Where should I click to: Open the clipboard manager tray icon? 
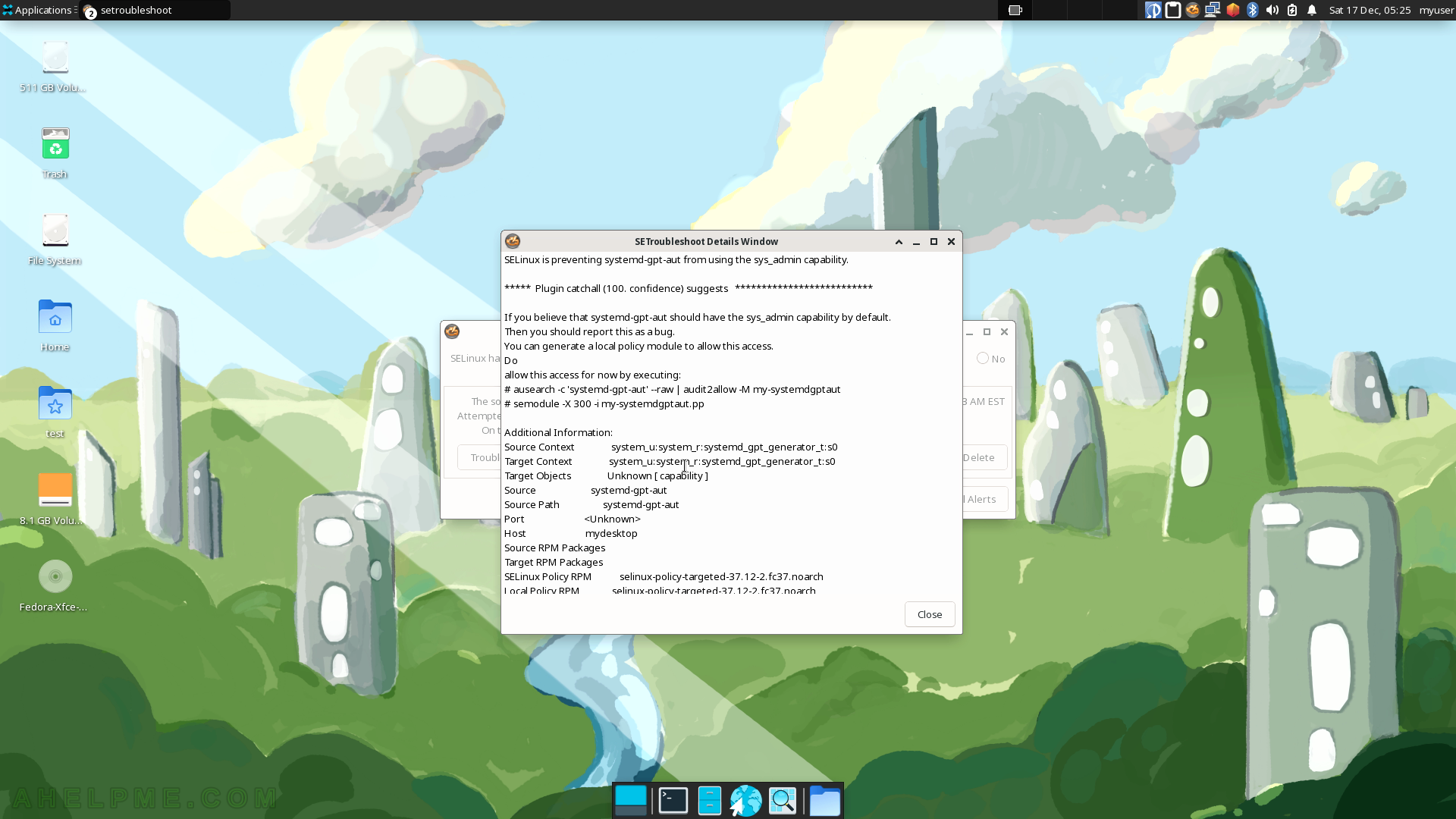1173,10
